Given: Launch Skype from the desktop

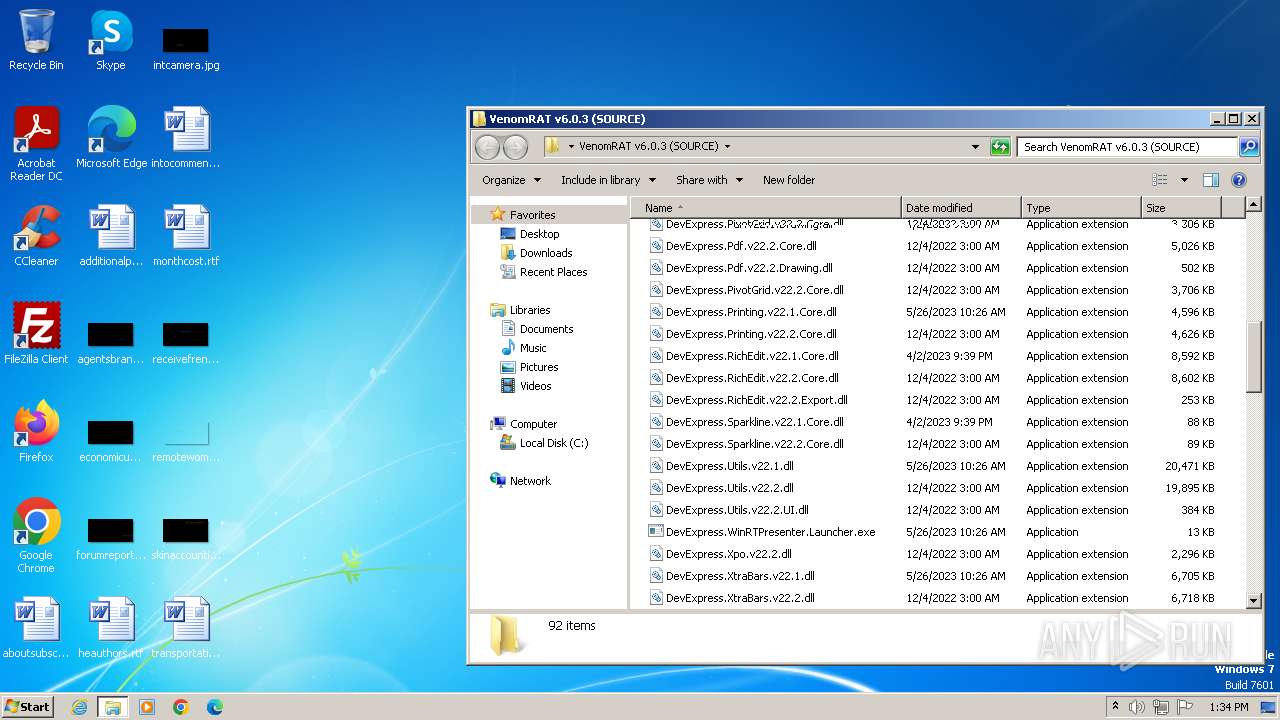Looking at the screenshot, I should (x=110, y=40).
